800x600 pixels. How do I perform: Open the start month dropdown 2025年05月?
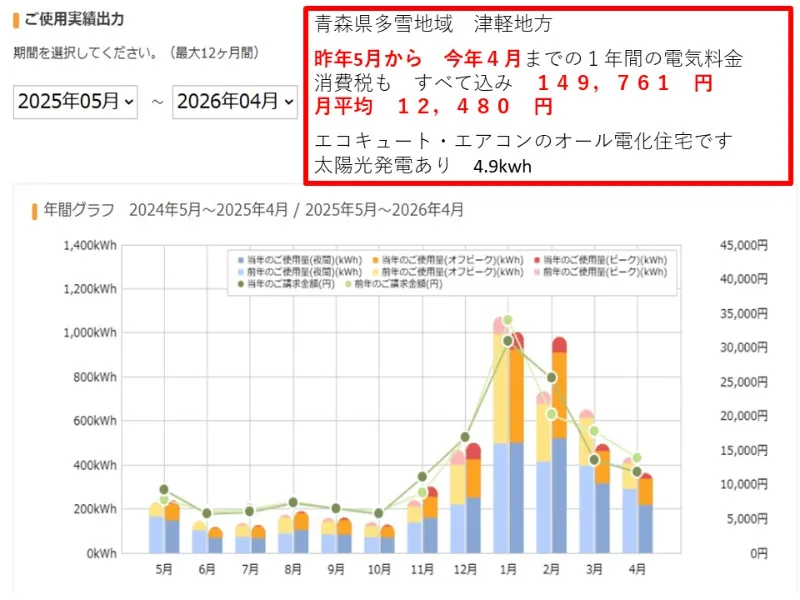tap(75, 101)
